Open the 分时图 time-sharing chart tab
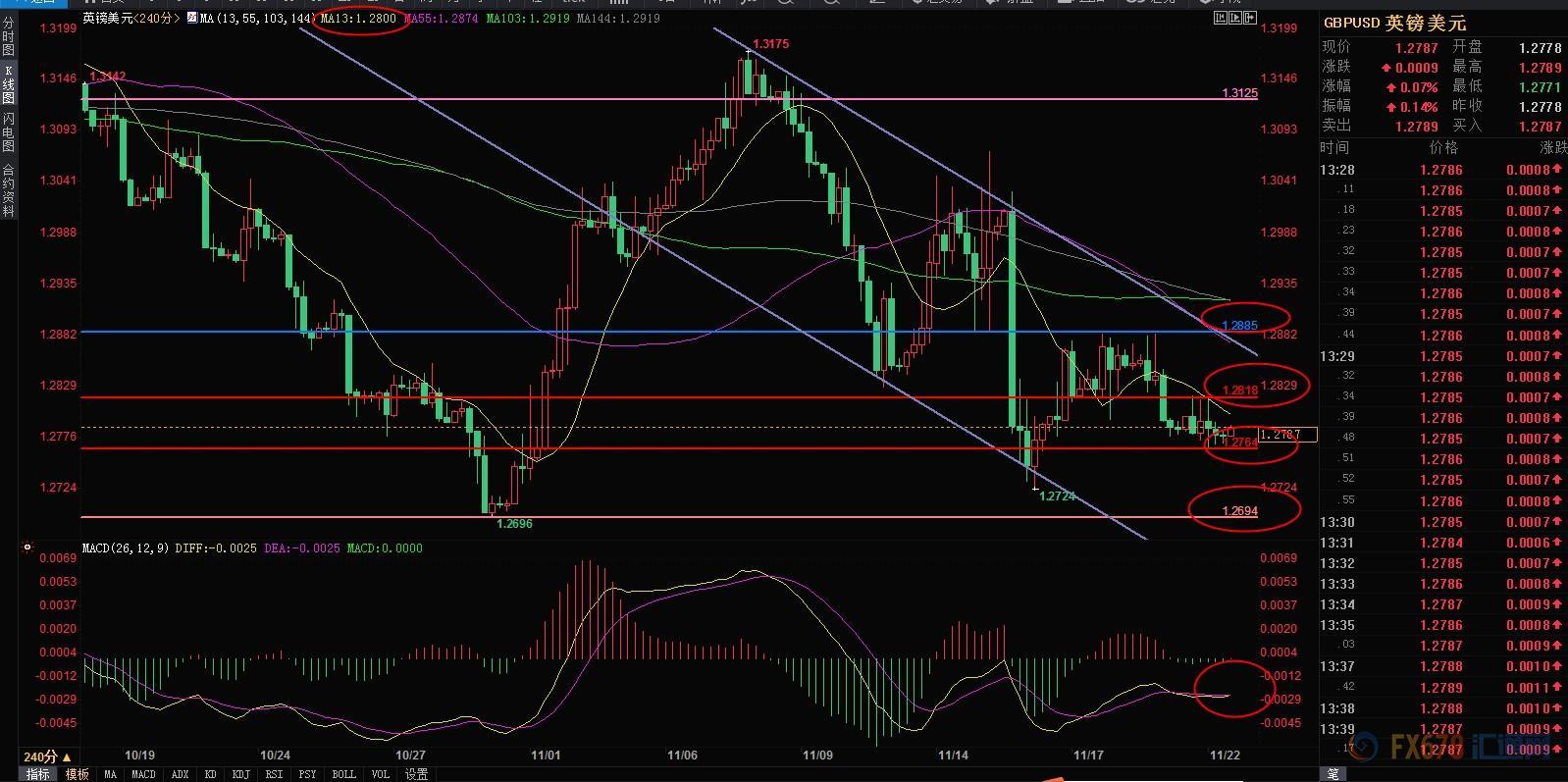This screenshot has width=1568, height=782. [8, 37]
